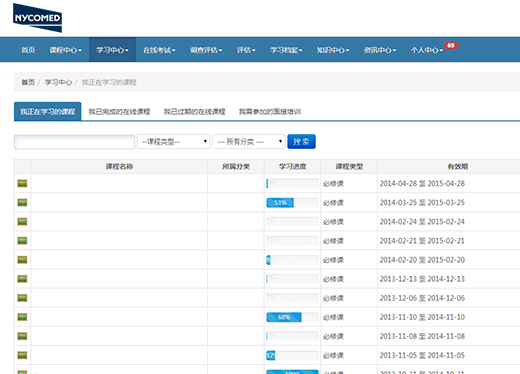Click progress bar in 2014-04-28 row
Screen dimensions: 520x374
point(292,184)
